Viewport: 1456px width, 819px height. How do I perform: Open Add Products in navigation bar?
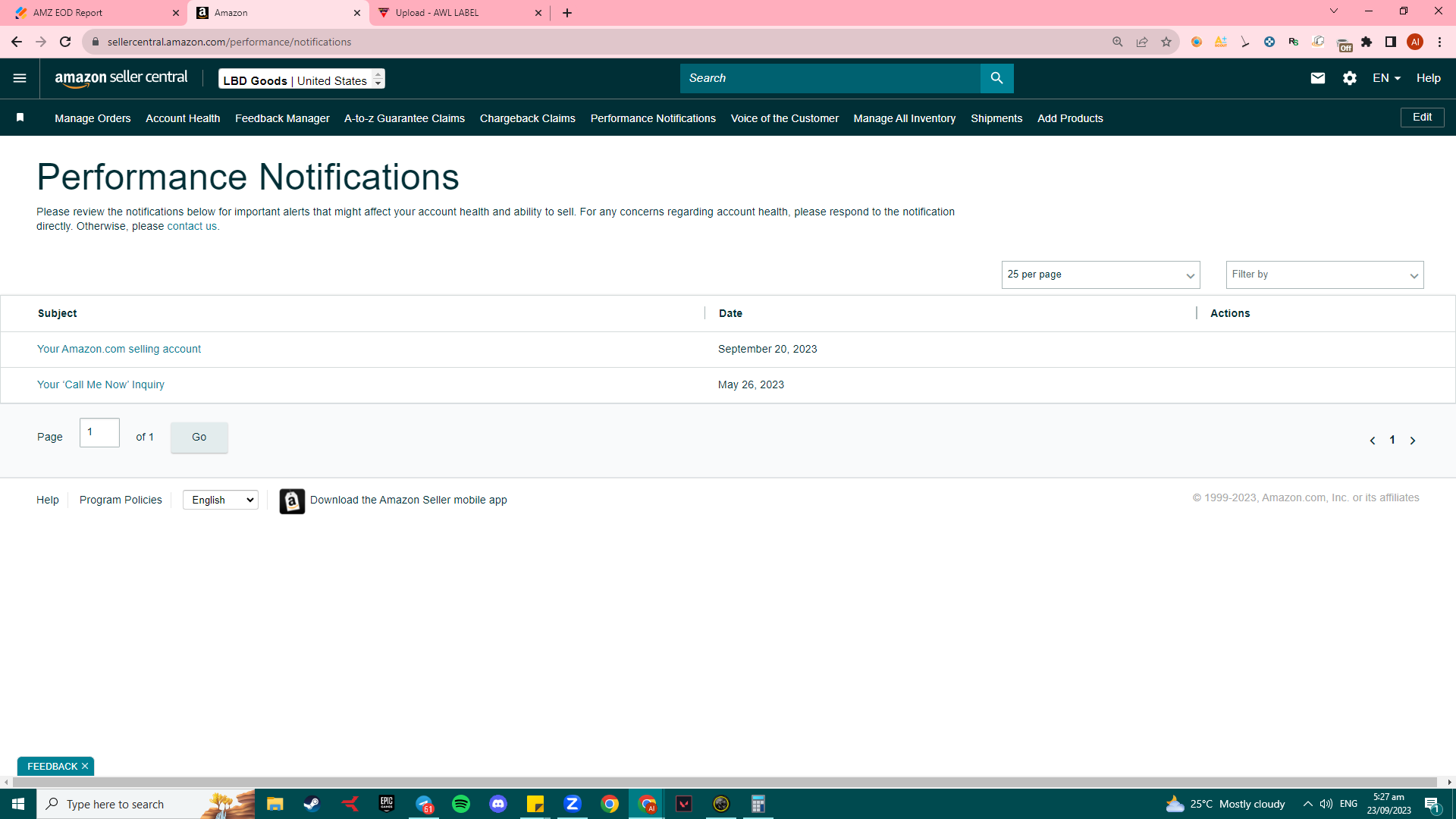pos(1070,118)
